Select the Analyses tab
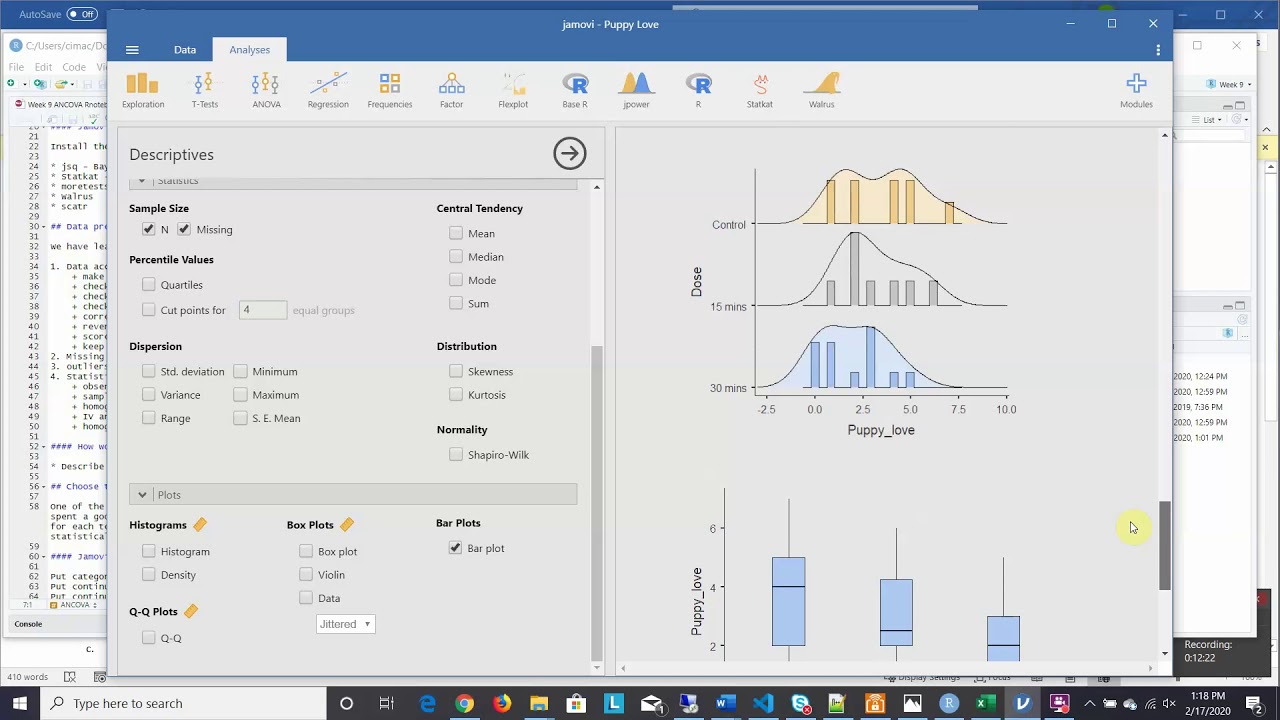1280x720 pixels. point(249,50)
